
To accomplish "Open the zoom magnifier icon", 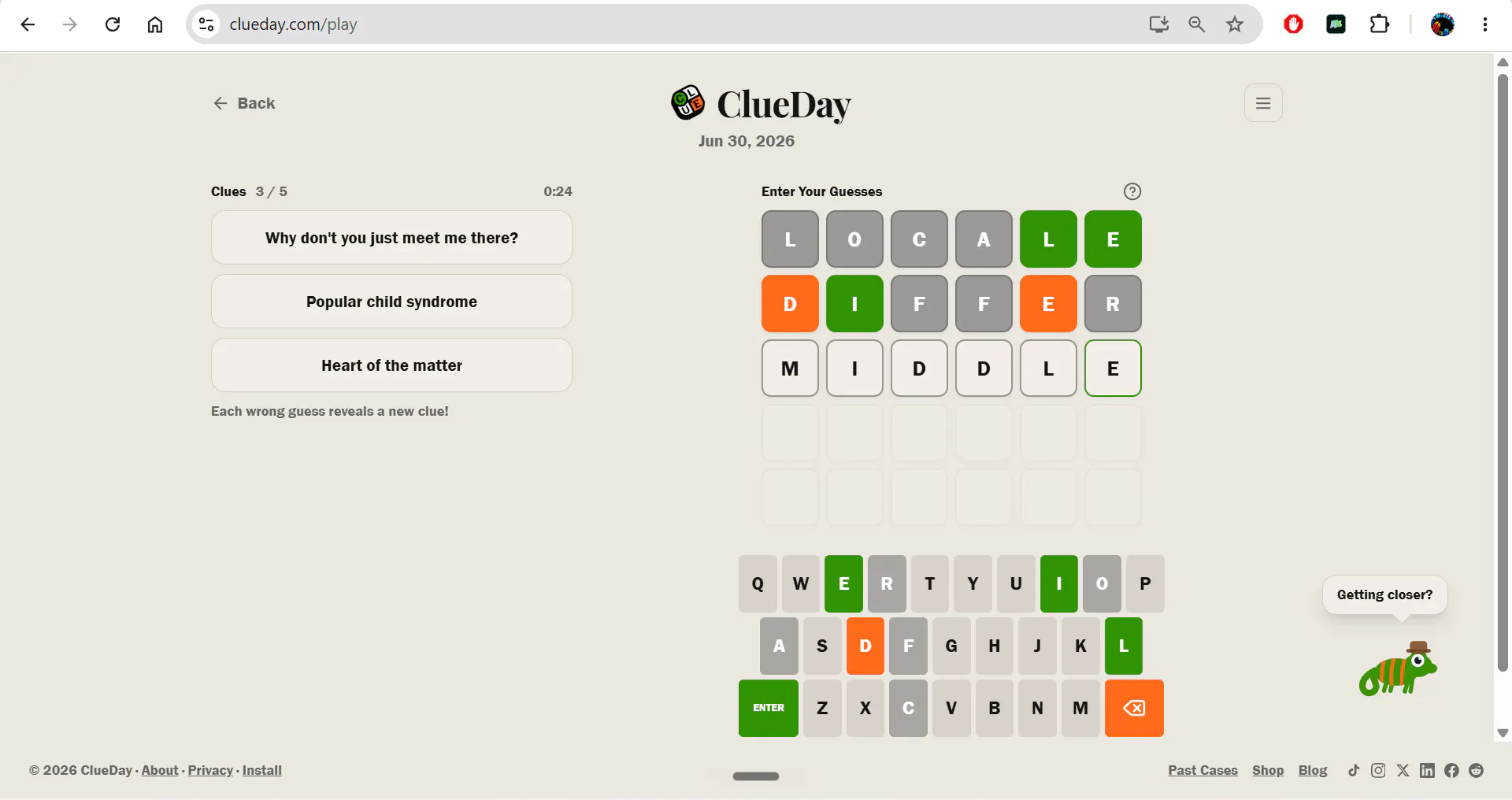I will coord(1196,24).
